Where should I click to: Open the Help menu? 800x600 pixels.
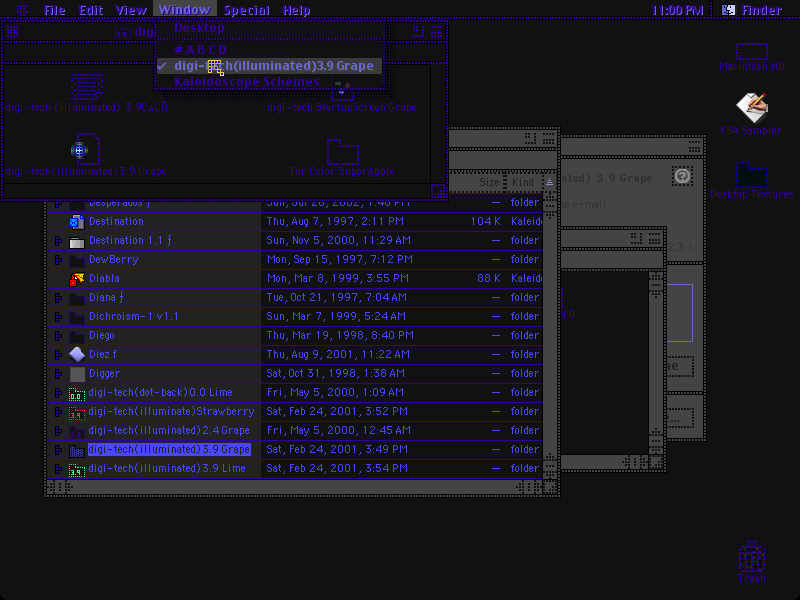[x=296, y=10]
